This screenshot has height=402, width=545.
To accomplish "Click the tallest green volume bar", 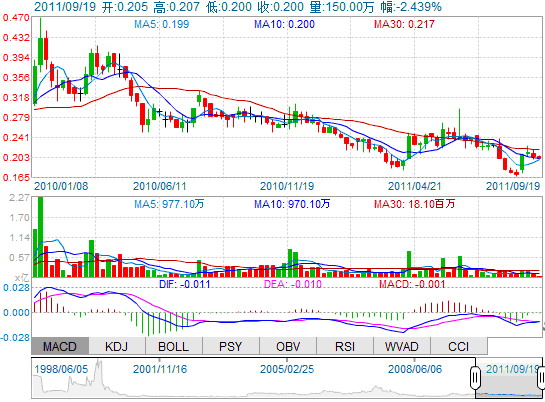I will tap(40, 236).
